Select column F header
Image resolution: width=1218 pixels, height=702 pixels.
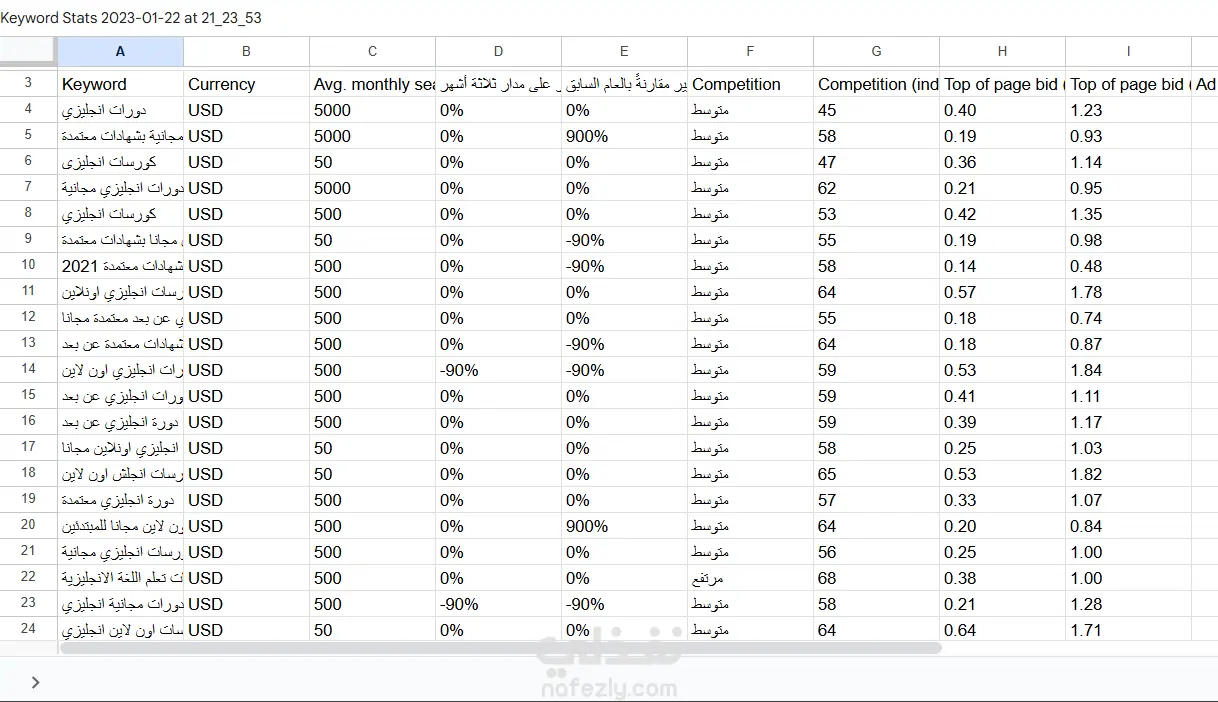(x=750, y=52)
